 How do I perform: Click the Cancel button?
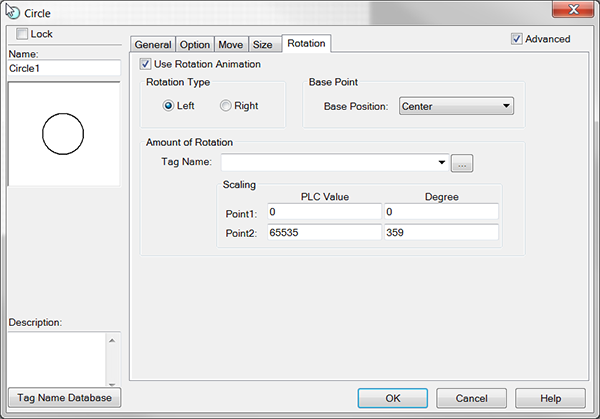click(x=464, y=398)
